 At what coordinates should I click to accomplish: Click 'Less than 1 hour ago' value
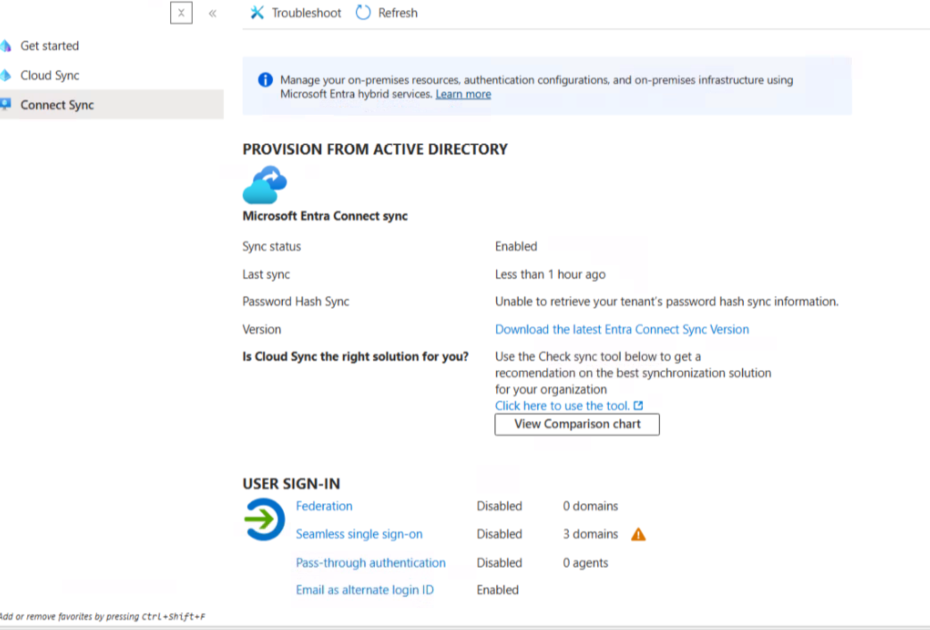point(550,274)
